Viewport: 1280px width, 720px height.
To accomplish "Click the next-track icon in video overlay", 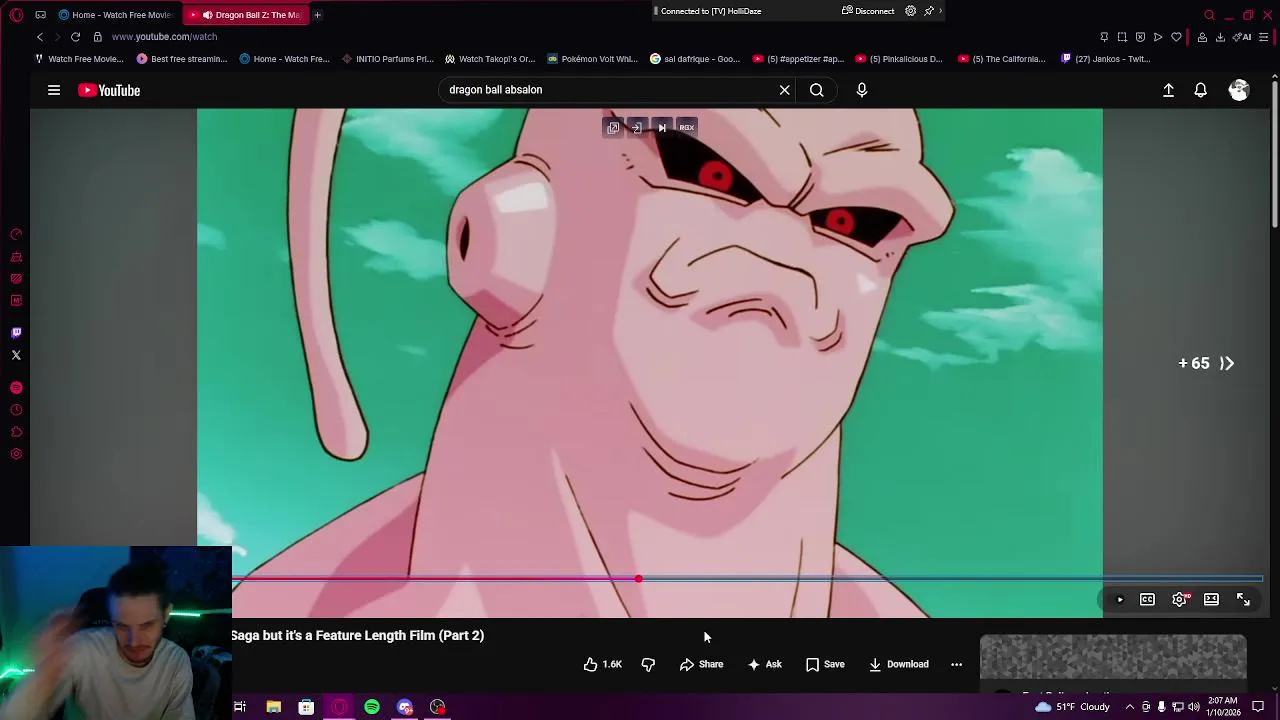I will [662, 128].
